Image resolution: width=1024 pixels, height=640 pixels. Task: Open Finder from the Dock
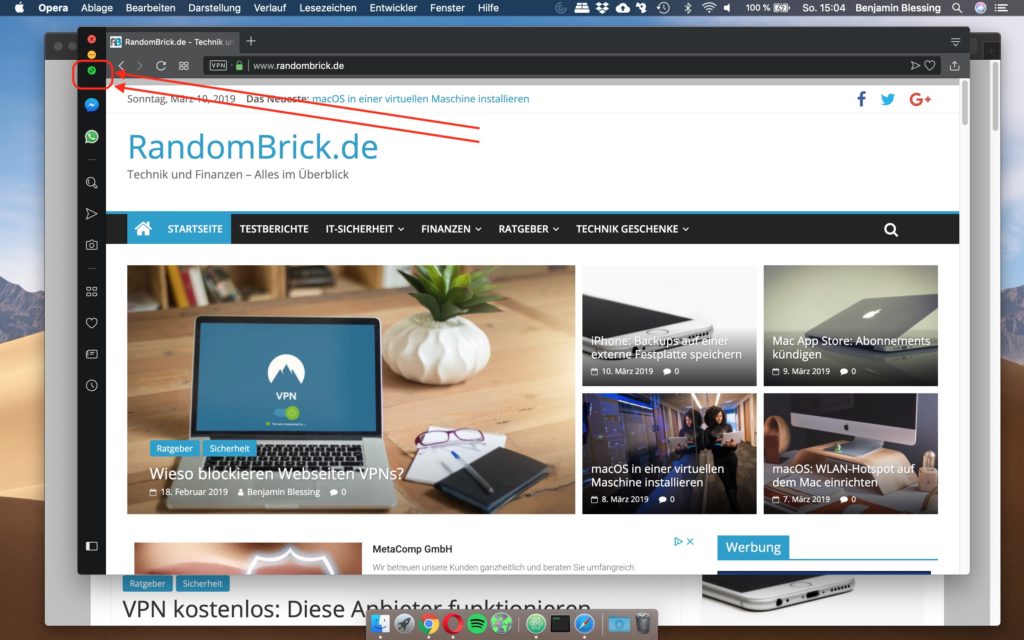tap(380, 624)
